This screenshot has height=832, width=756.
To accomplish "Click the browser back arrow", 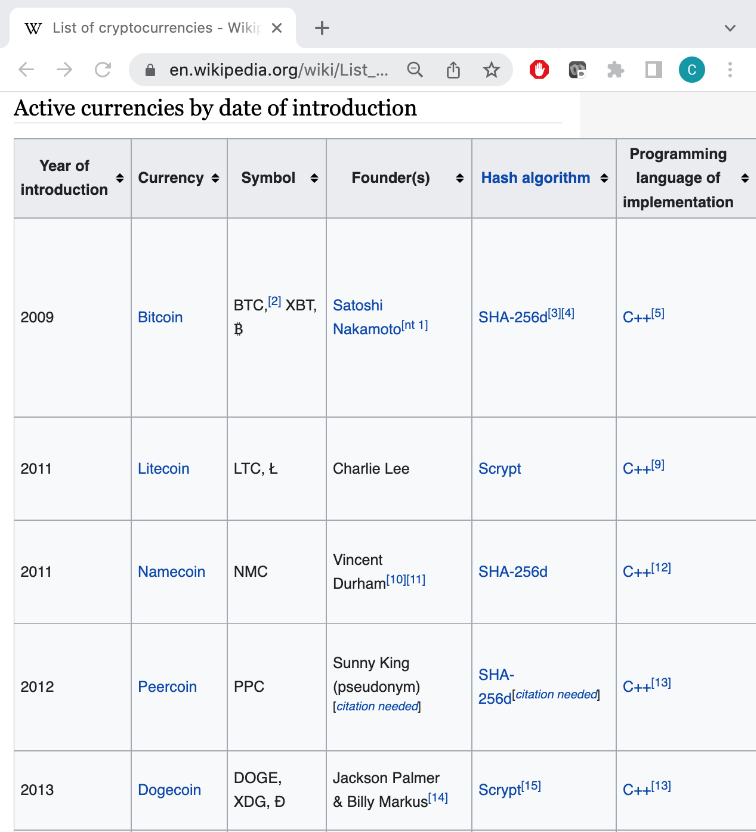I will tap(26, 70).
